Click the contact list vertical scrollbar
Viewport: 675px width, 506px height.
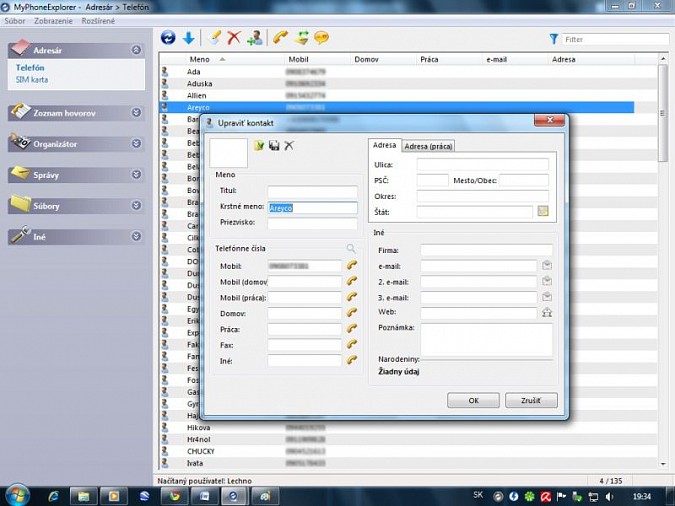coord(663,113)
